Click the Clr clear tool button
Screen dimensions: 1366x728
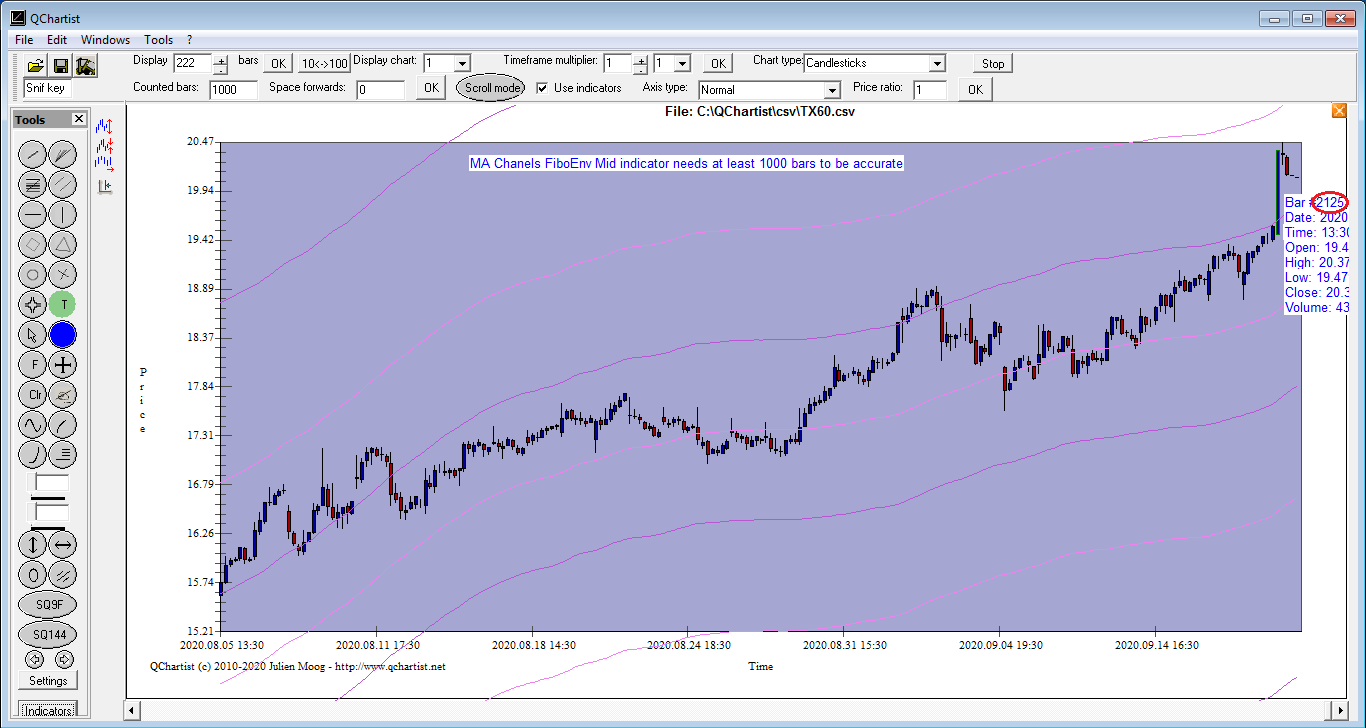33,394
